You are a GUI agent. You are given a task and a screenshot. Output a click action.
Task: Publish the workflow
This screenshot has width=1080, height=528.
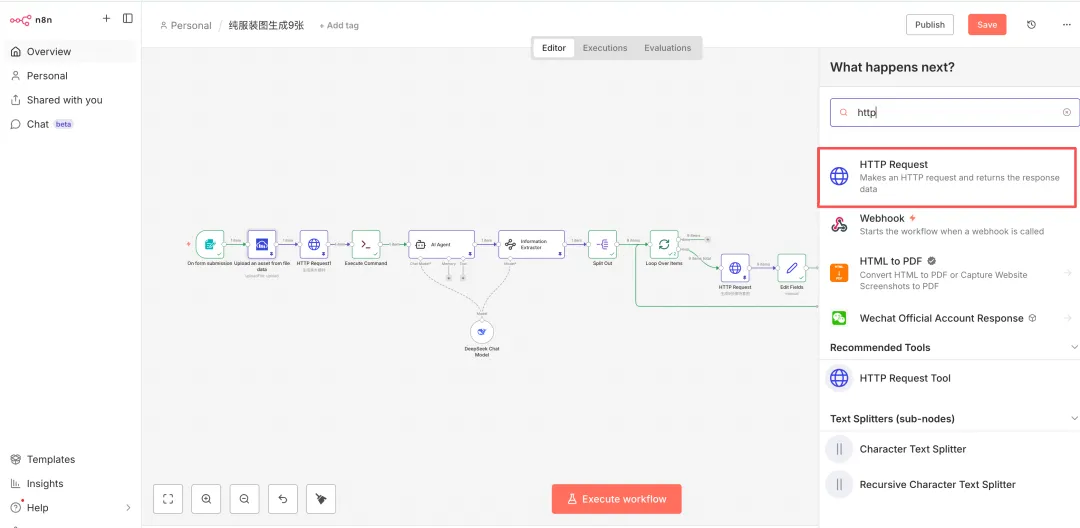pos(930,25)
